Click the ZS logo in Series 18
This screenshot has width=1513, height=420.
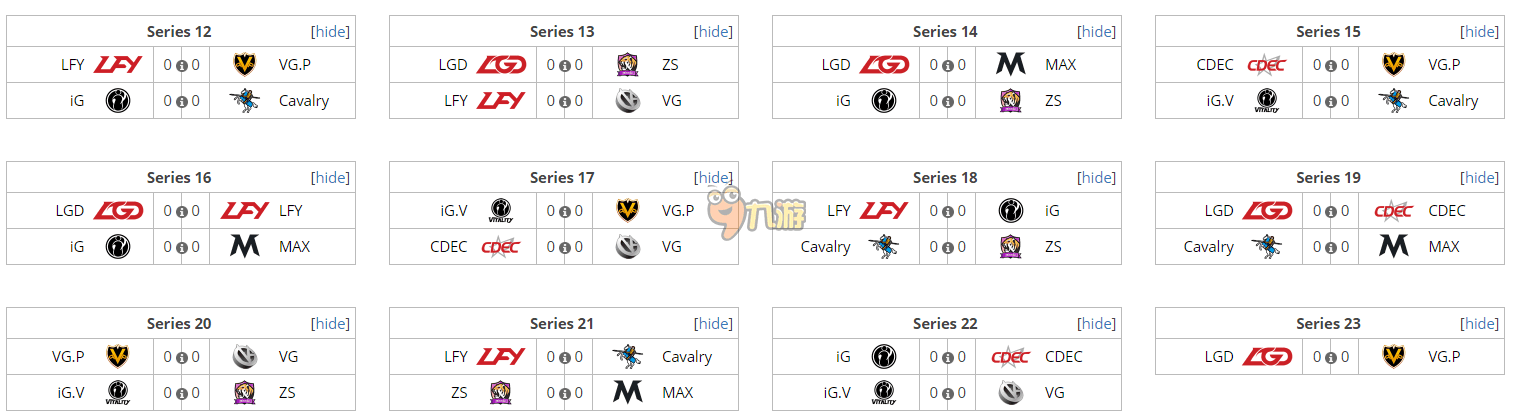coord(1010,247)
